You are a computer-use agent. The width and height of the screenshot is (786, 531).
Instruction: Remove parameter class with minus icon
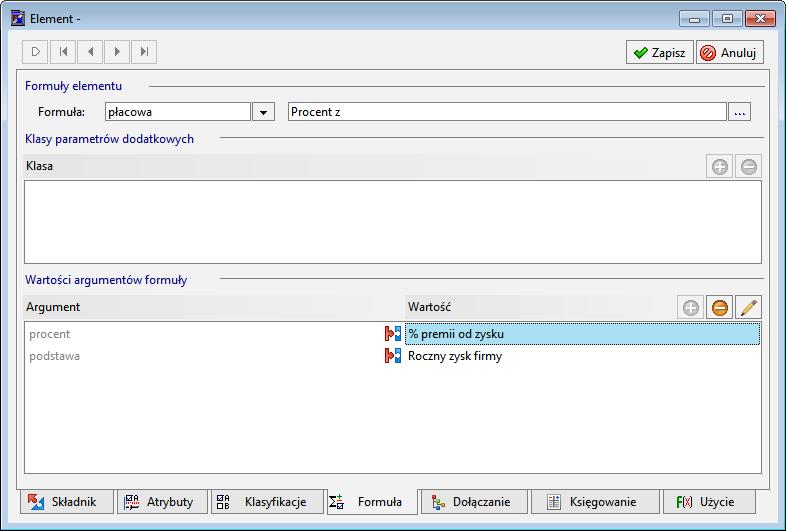[x=749, y=166]
